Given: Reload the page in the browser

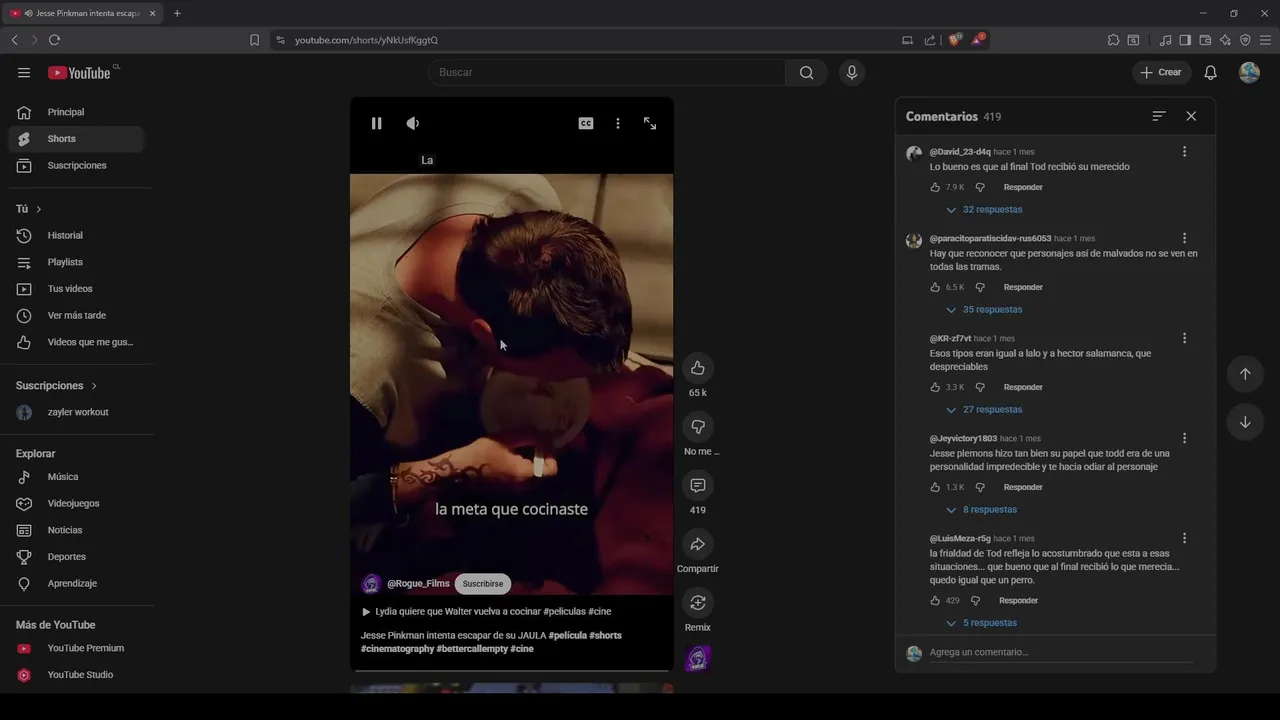Looking at the screenshot, I should (54, 40).
